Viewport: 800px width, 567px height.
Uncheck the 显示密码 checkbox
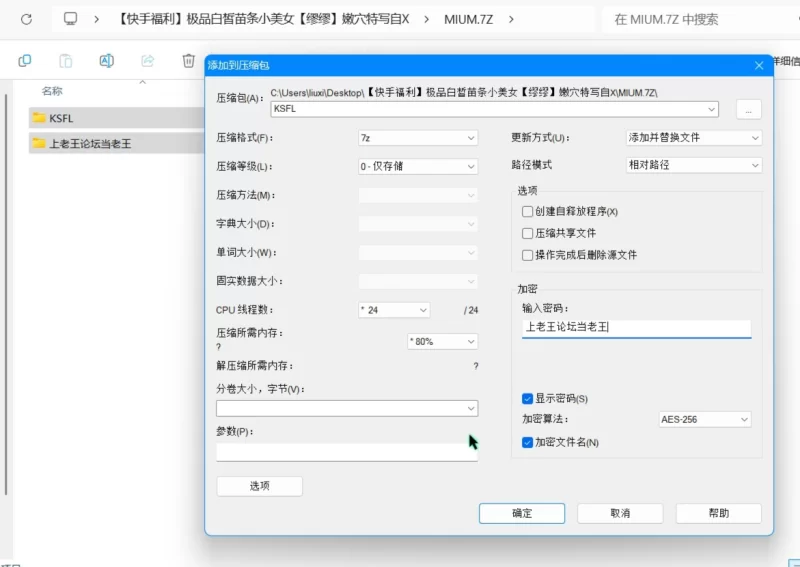pyautogui.click(x=528, y=399)
